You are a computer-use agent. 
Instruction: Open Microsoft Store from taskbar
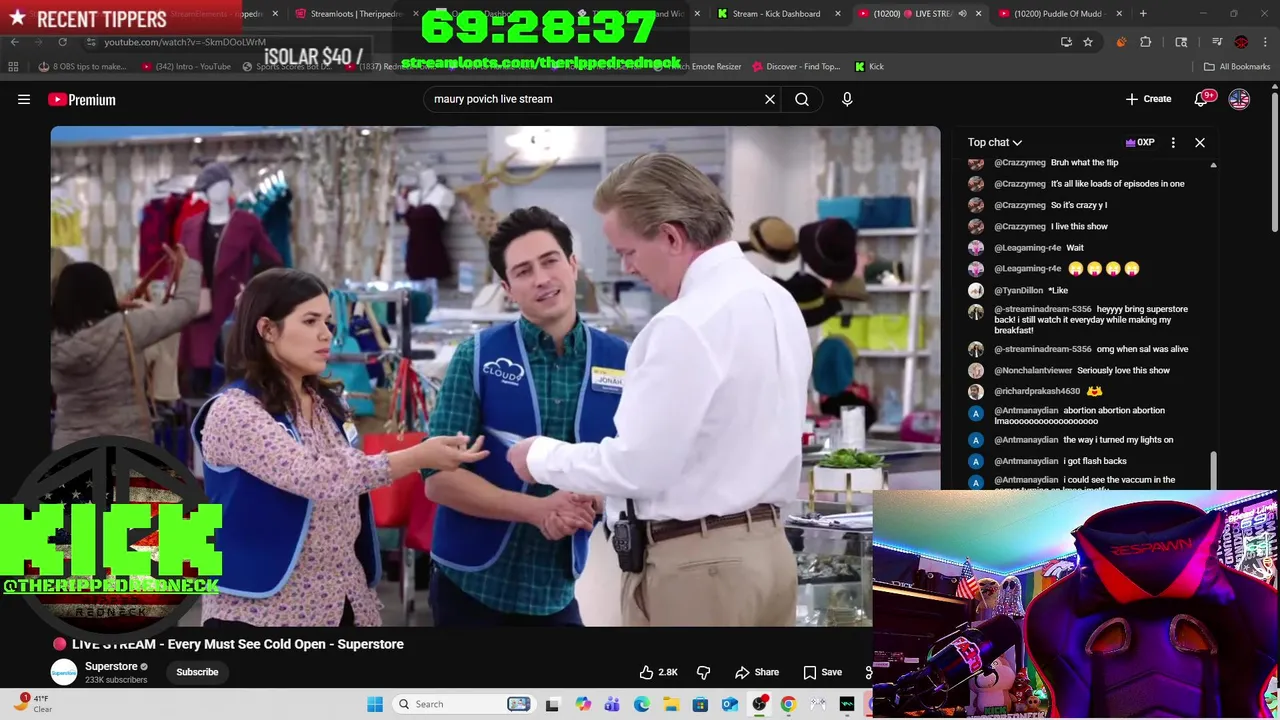pos(700,704)
